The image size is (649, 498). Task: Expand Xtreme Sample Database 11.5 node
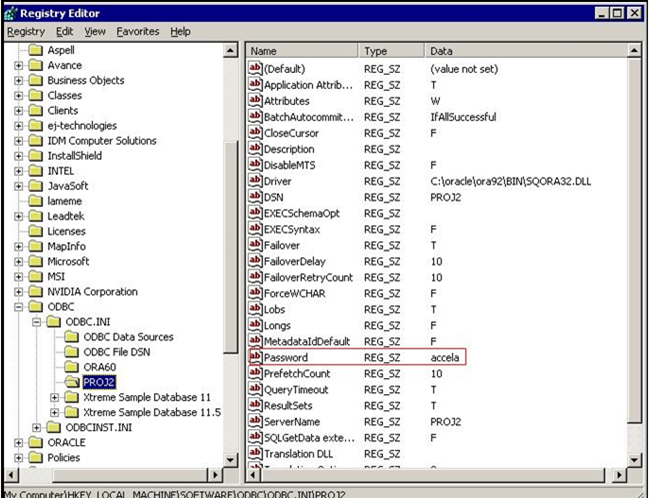(x=53, y=412)
